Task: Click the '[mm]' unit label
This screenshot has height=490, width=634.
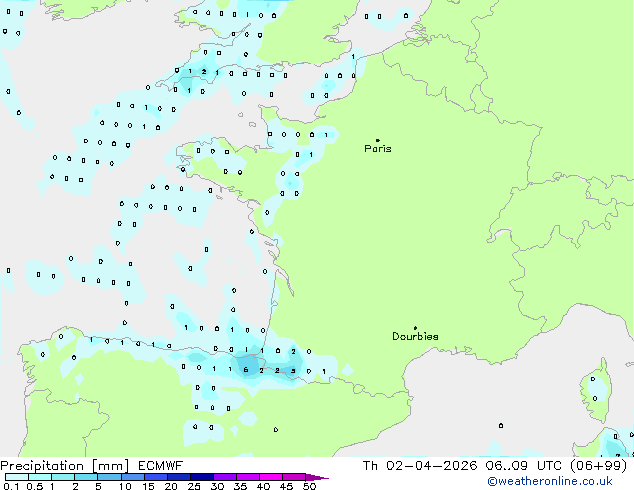Action: tap(110, 466)
